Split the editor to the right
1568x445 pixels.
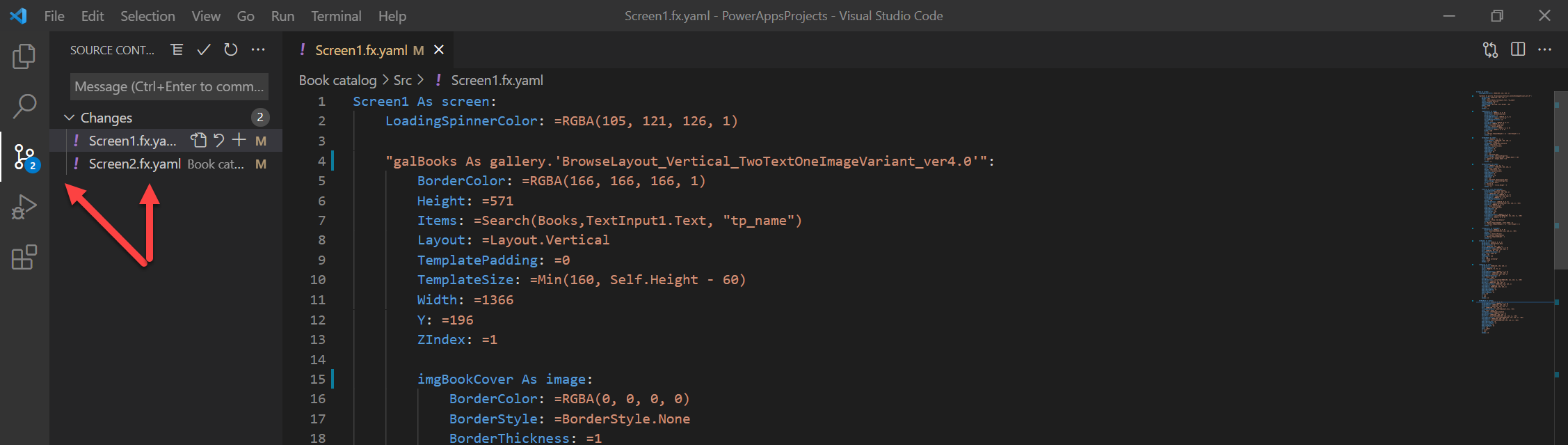click(1518, 49)
